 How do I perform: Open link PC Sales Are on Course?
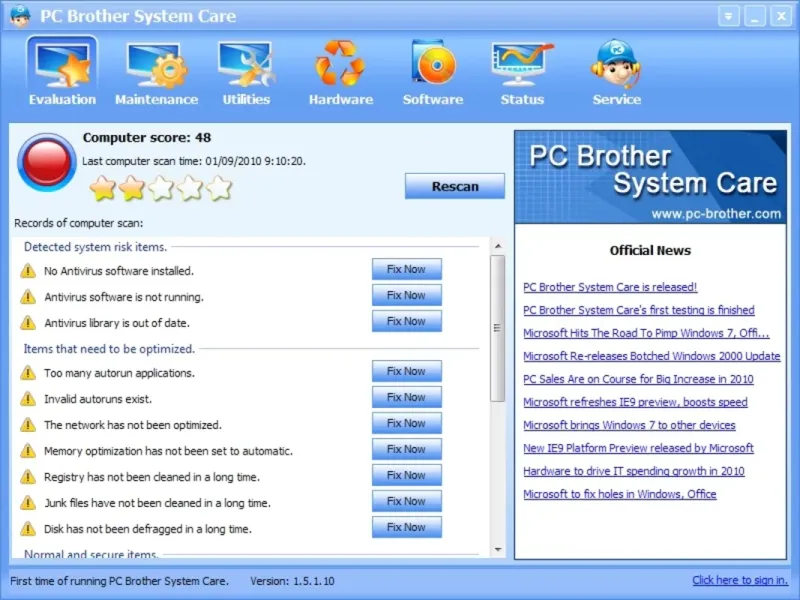point(638,379)
